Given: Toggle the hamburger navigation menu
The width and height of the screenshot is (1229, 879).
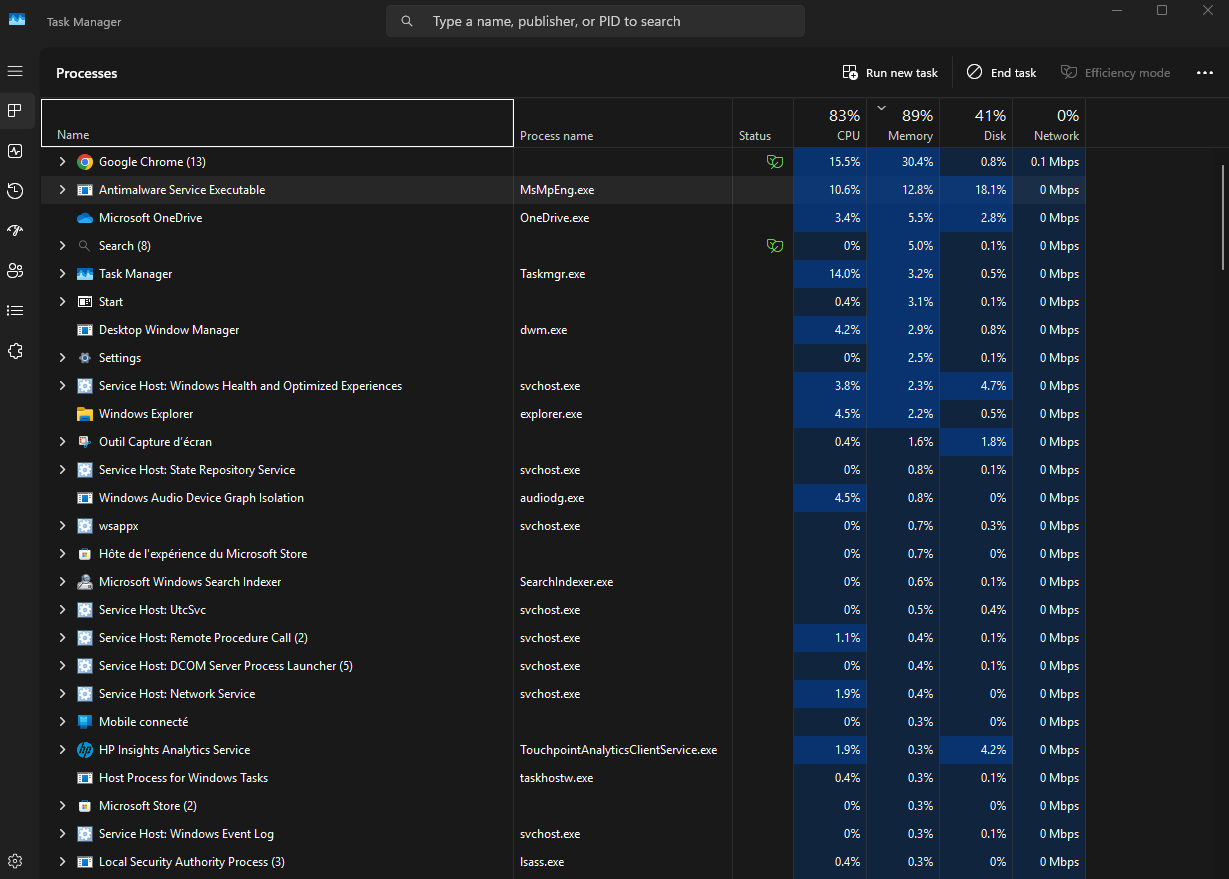Looking at the screenshot, I should click(15, 72).
